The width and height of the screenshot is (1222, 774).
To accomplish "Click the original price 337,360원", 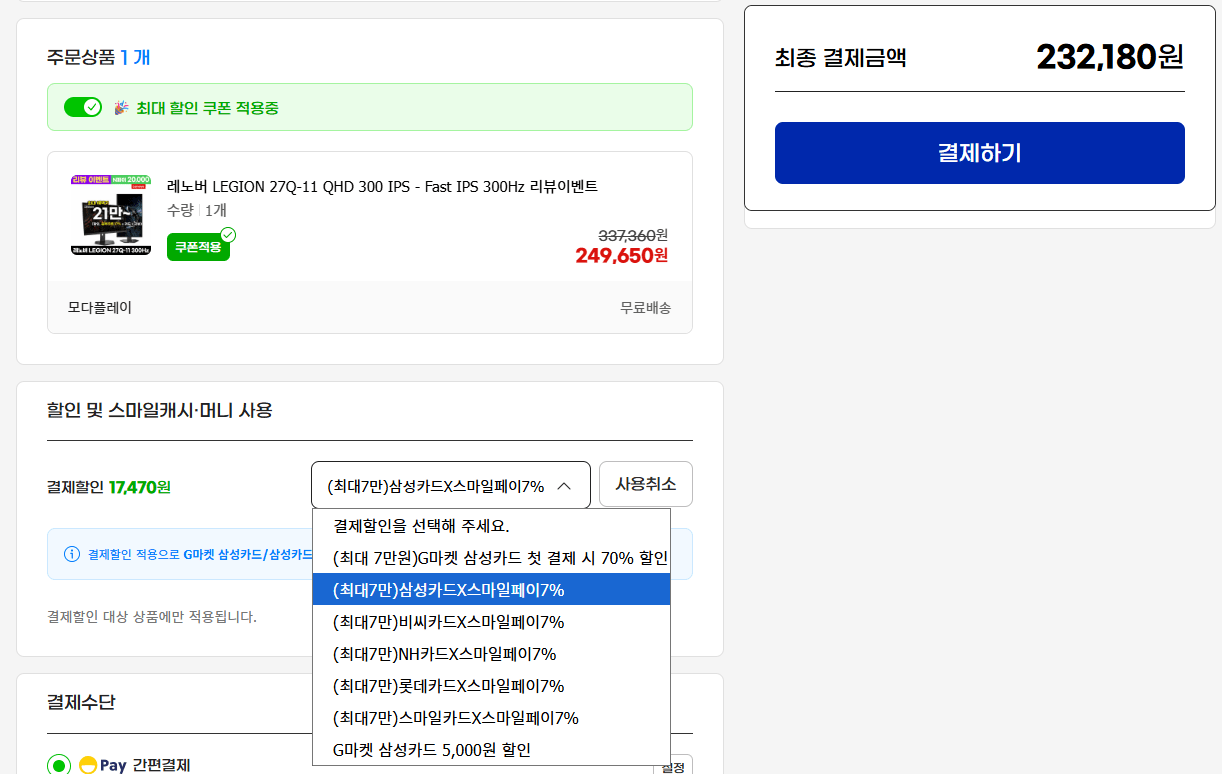I will [x=633, y=235].
